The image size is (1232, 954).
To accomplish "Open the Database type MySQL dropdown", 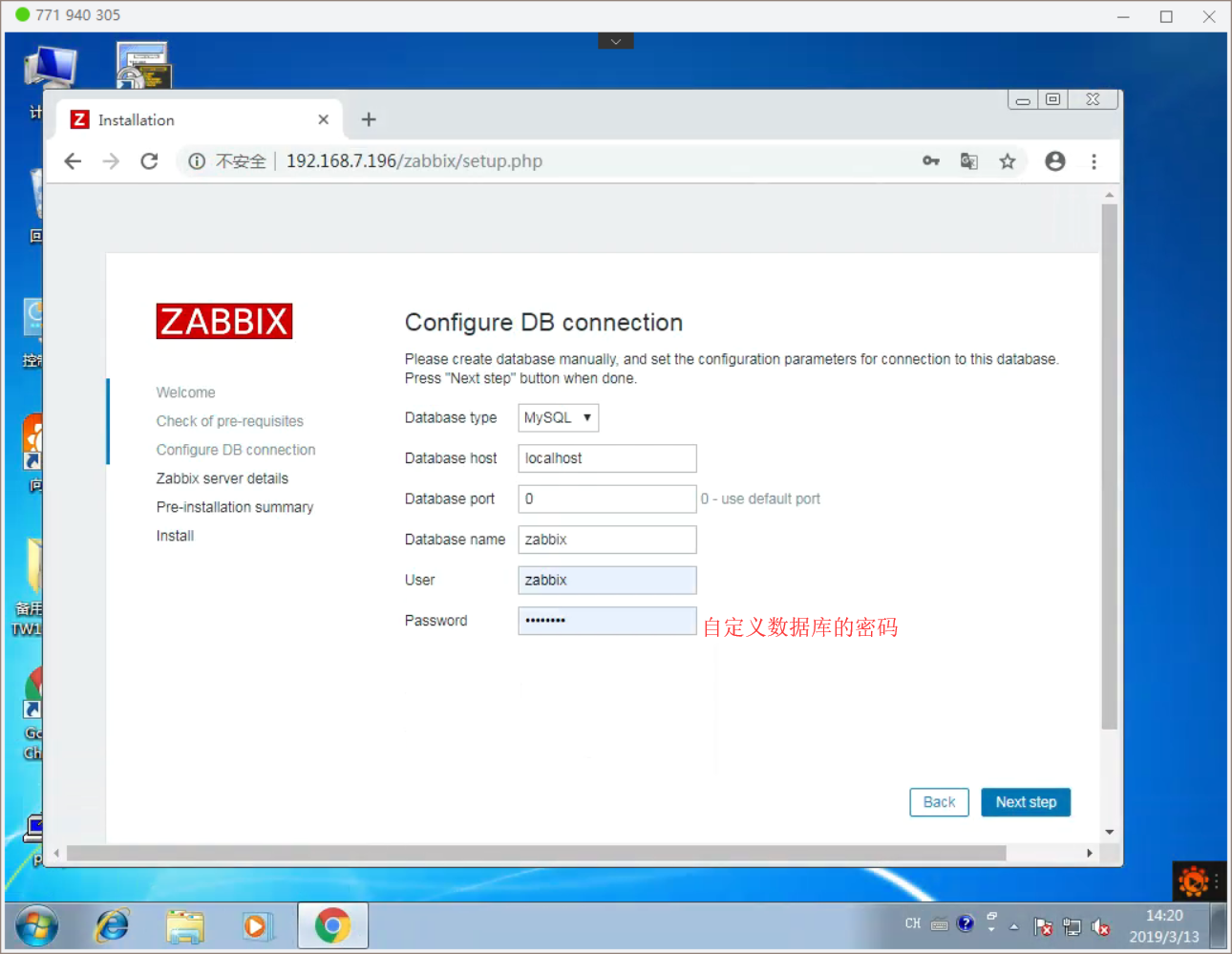I will coord(559,418).
